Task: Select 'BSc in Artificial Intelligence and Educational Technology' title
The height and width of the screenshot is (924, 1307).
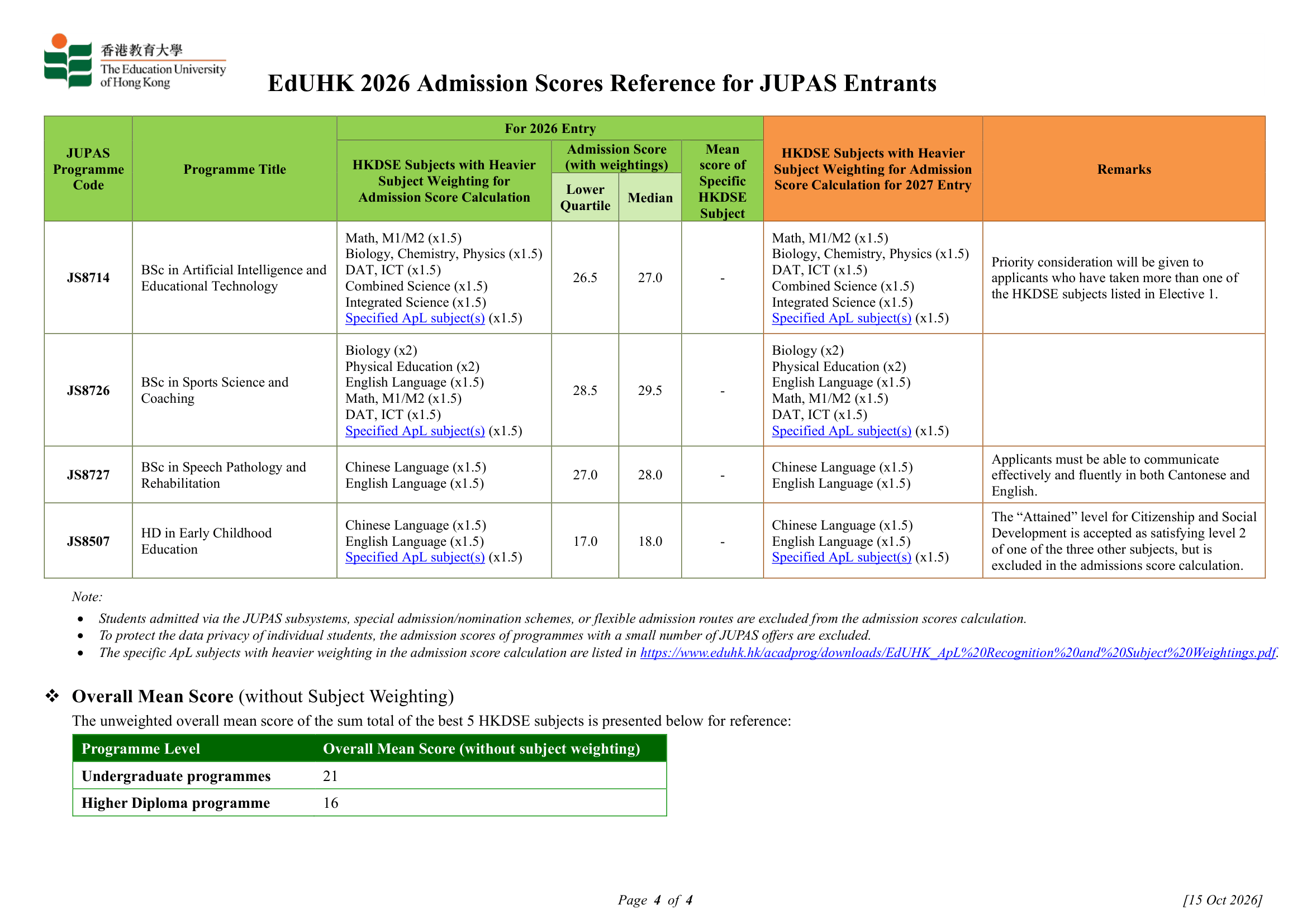Action: pyautogui.click(x=234, y=278)
